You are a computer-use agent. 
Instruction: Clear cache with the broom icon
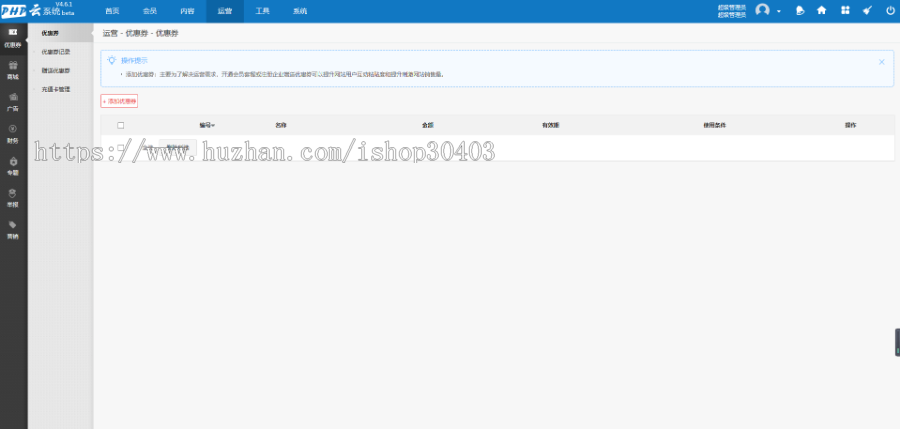click(868, 10)
